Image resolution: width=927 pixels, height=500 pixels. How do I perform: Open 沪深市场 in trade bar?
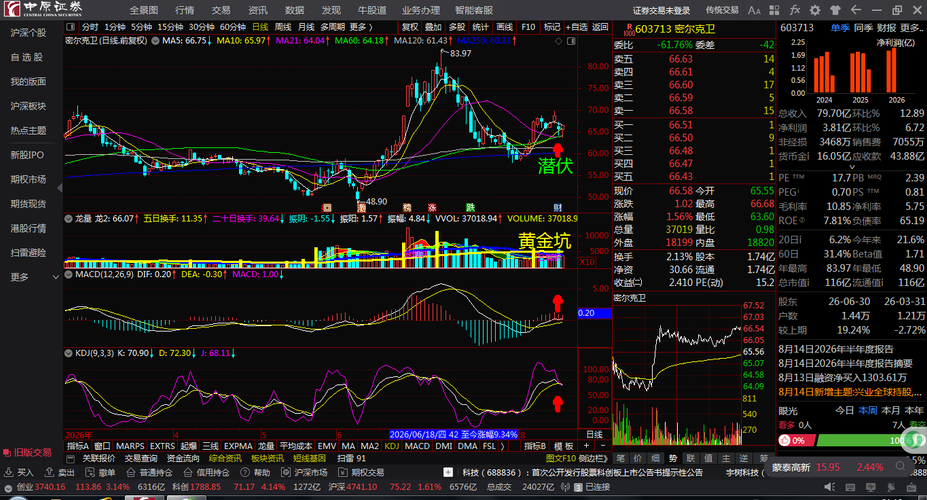click(x=304, y=472)
